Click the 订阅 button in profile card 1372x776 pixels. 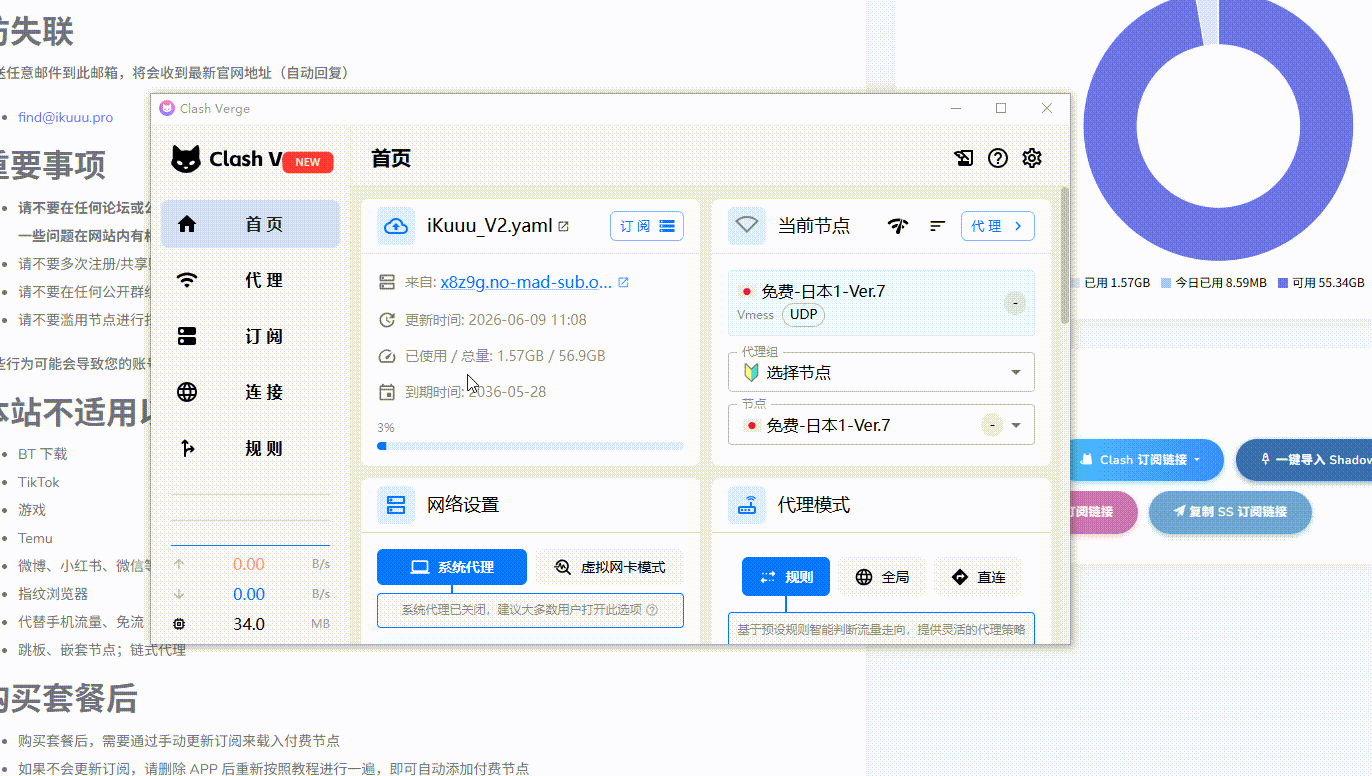(x=647, y=226)
